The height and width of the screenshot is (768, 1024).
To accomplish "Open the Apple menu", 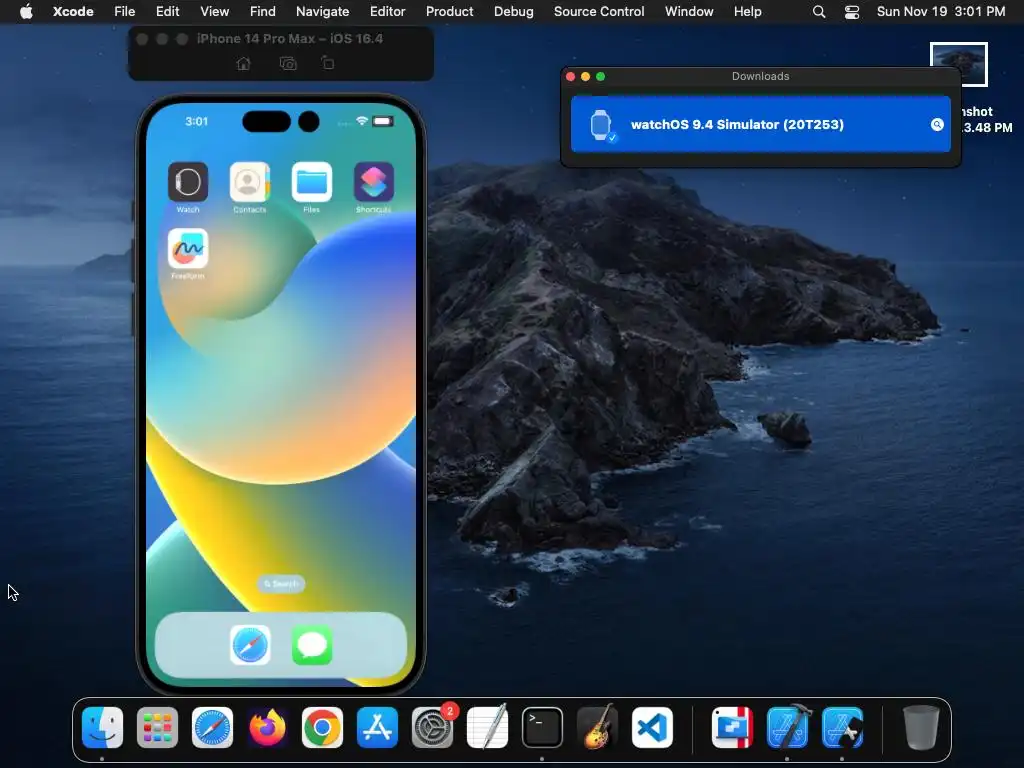I will click(26, 12).
